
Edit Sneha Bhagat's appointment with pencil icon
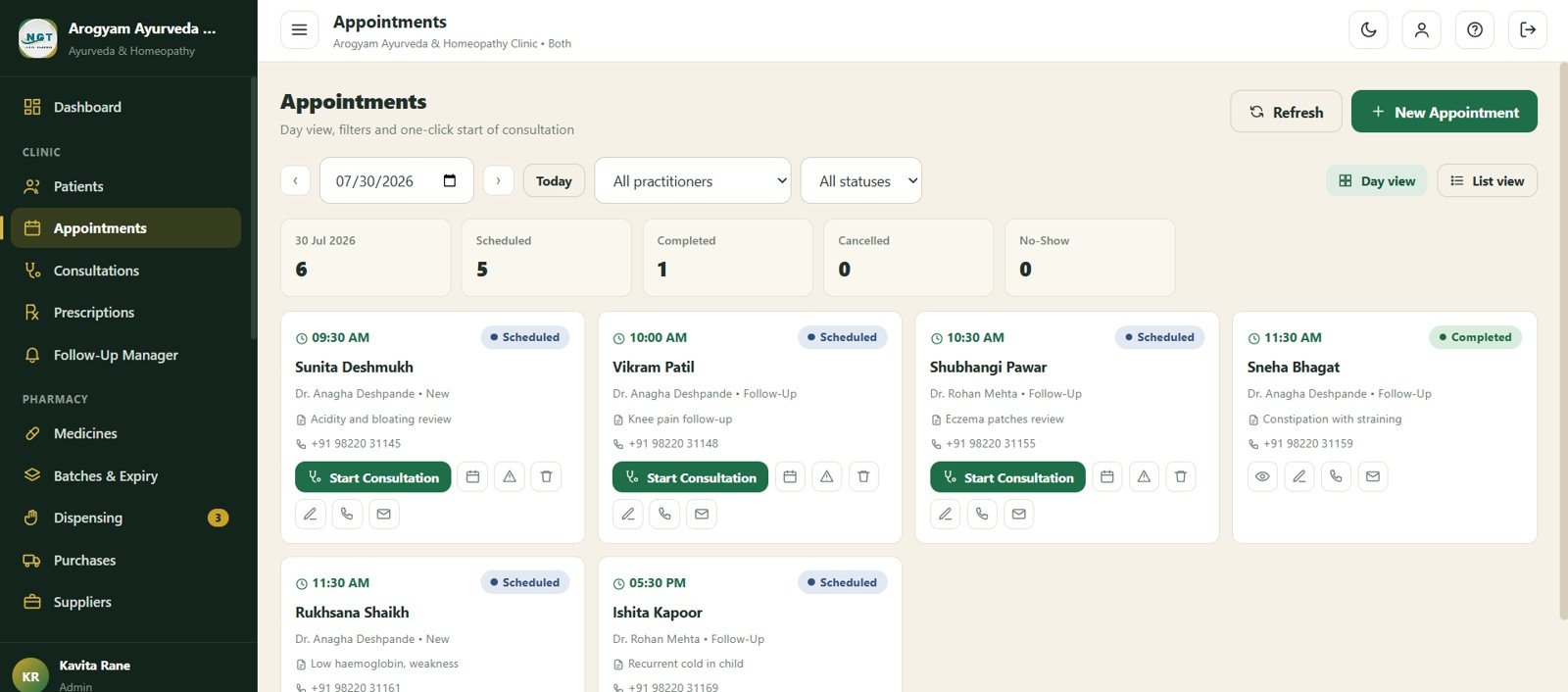1299,476
